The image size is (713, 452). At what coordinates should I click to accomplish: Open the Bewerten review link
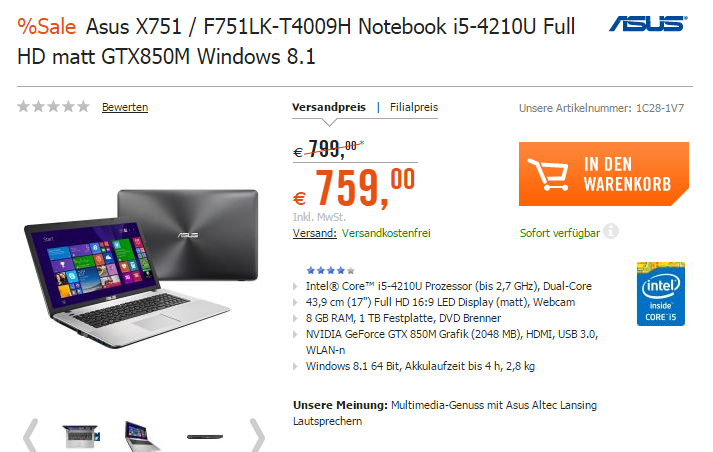point(125,107)
